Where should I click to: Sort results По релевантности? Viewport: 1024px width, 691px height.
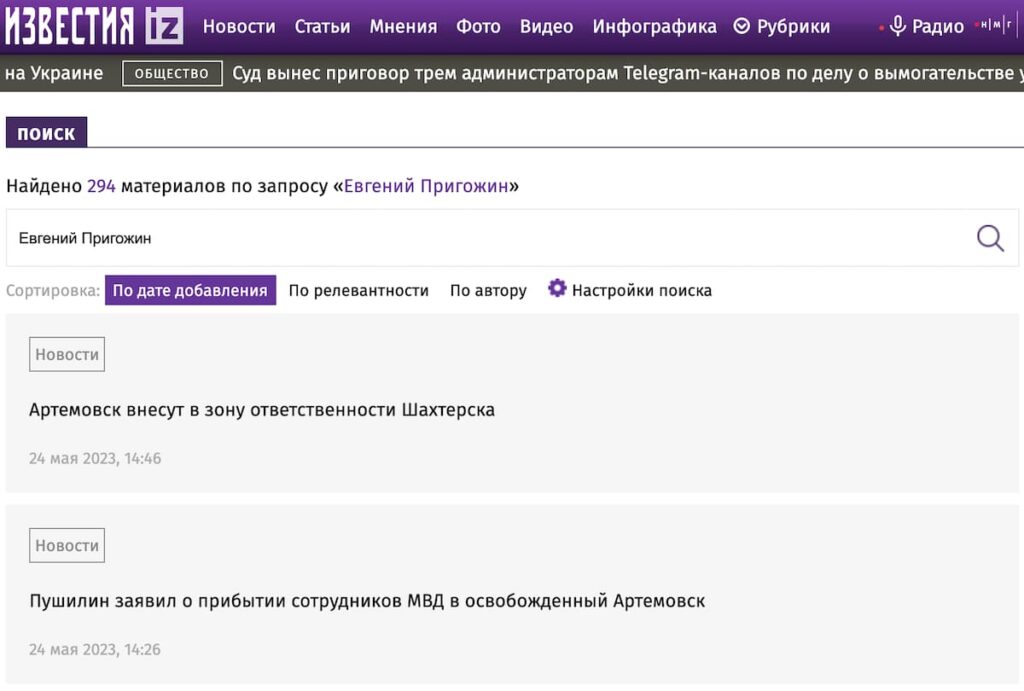pyautogui.click(x=358, y=291)
